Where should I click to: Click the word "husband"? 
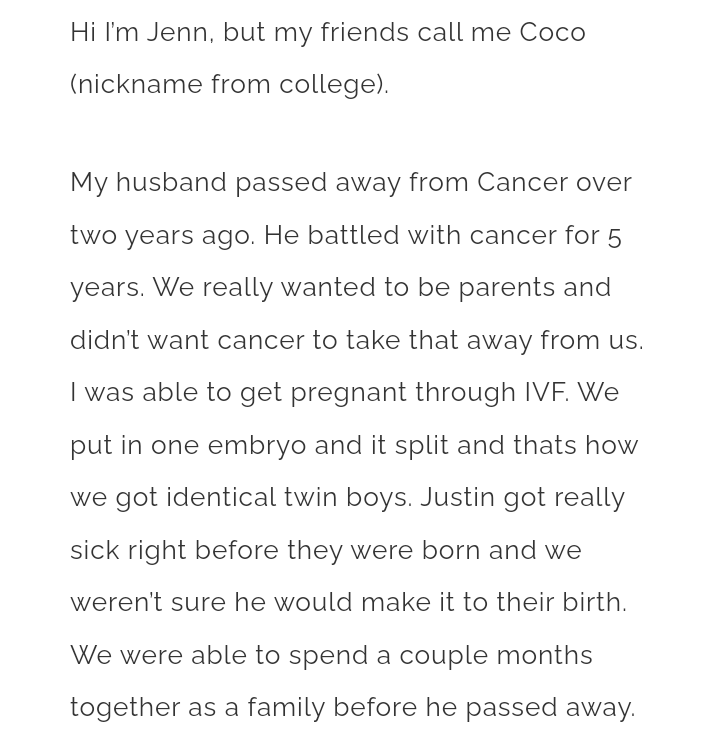click(171, 183)
